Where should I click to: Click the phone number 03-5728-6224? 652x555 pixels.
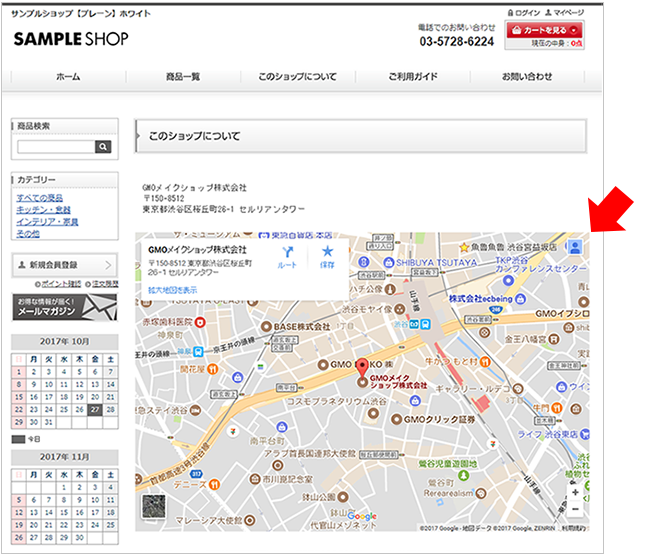(x=457, y=42)
